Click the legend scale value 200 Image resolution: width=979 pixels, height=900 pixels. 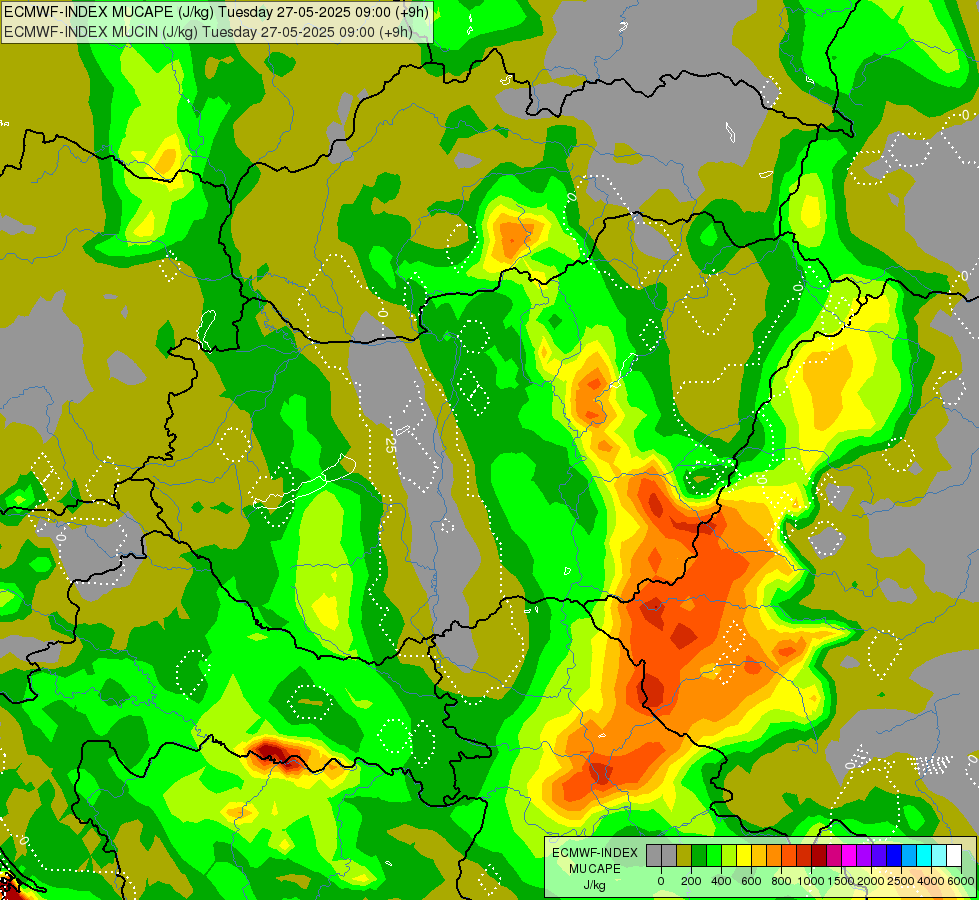pos(691,881)
